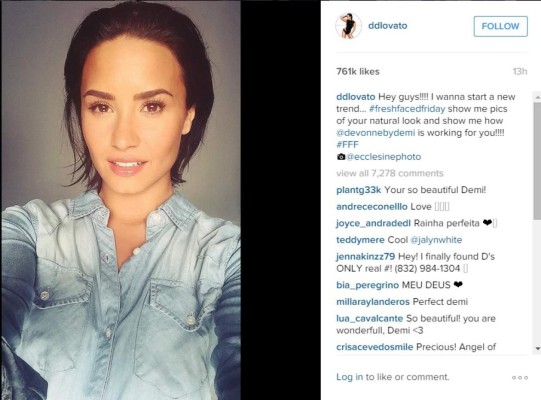Open the @devonnebydemi mention link

(x=375, y=133)
